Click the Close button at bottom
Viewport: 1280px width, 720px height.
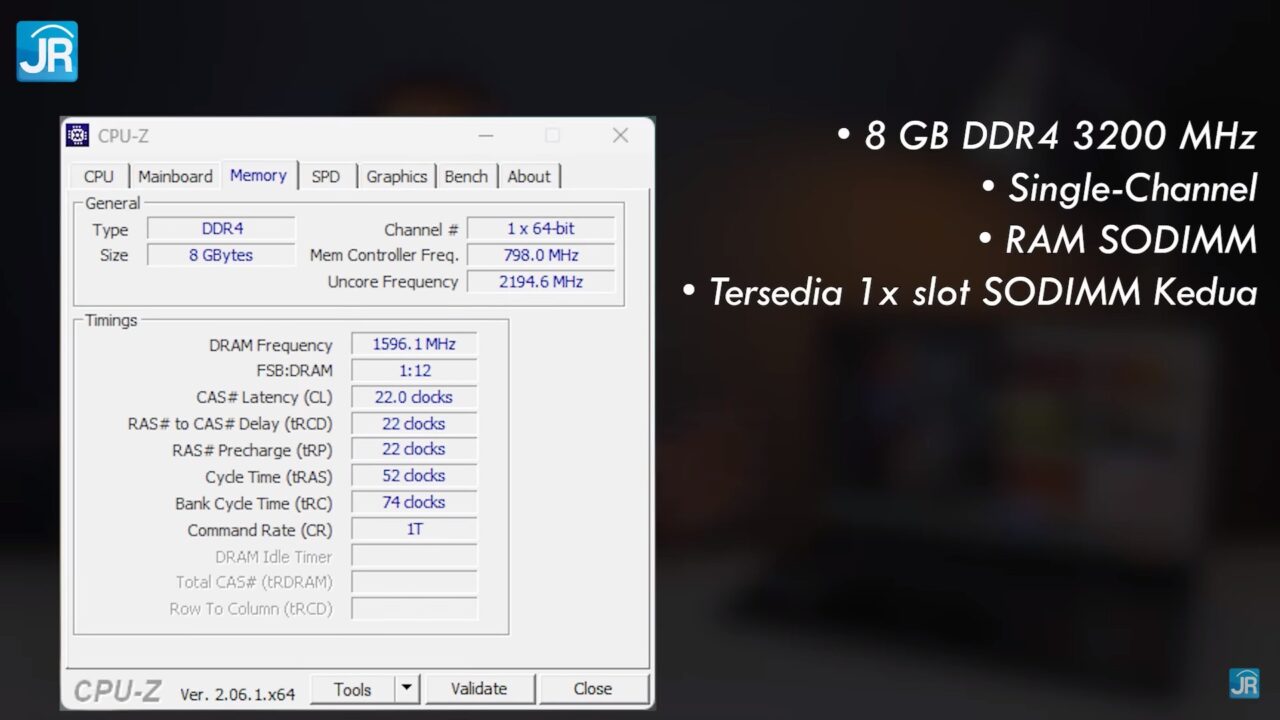[x=593, y=689]
